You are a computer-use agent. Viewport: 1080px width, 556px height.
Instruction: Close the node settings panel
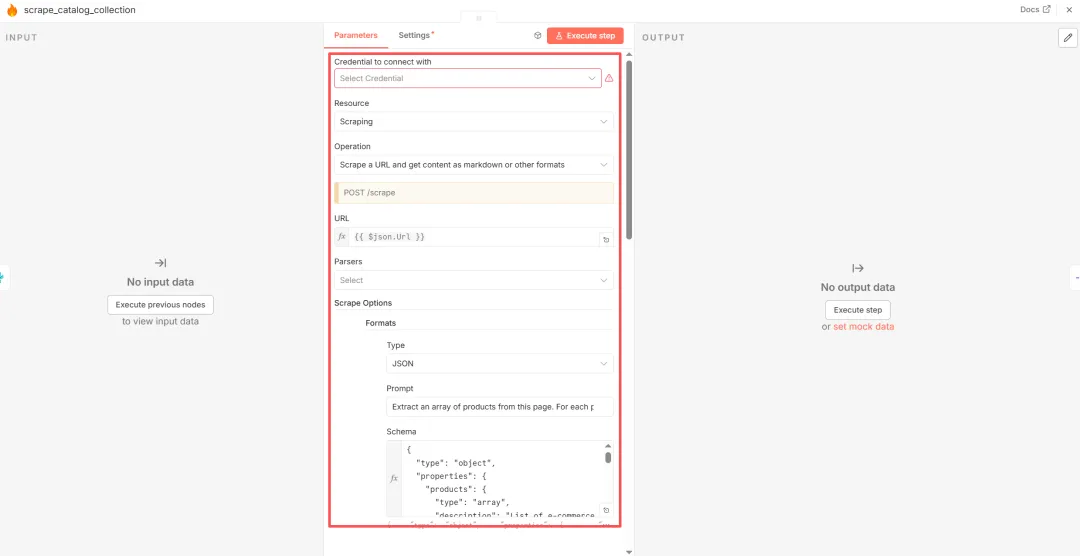point(1069,10)
